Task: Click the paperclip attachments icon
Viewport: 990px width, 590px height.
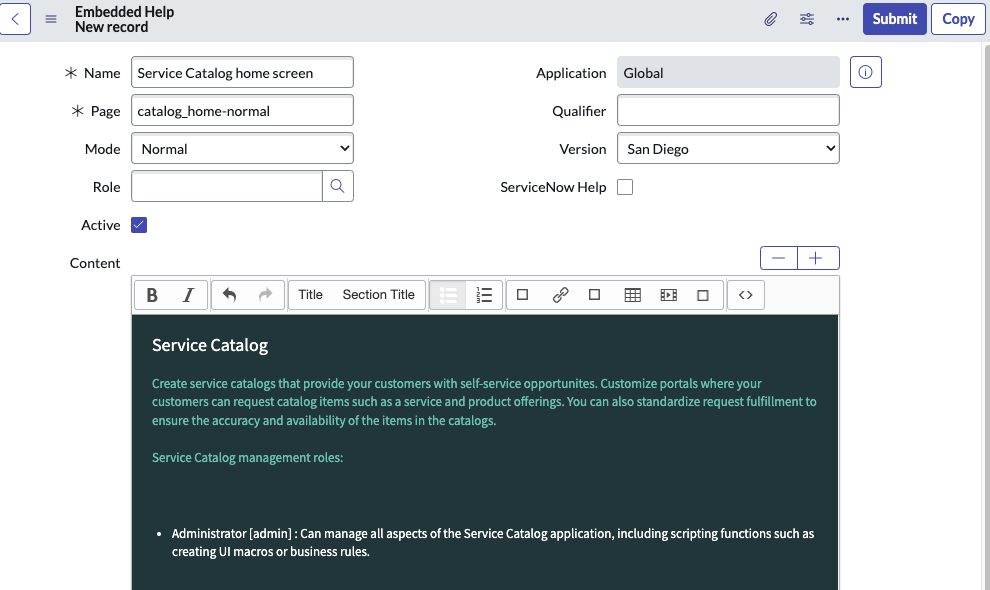Action: tap(770, 19)
